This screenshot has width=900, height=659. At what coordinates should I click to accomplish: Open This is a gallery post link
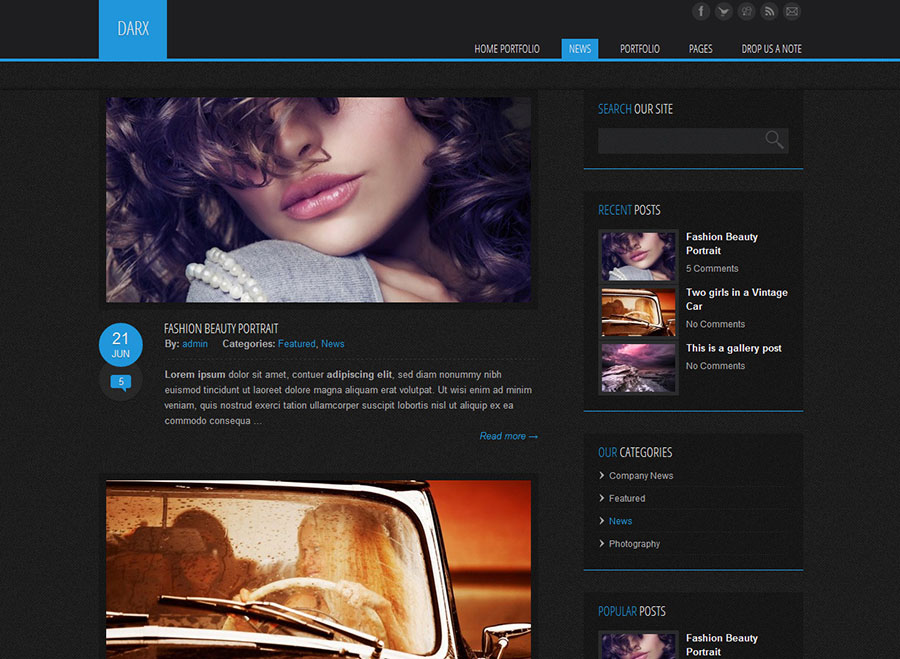click(x=734, y=348)
